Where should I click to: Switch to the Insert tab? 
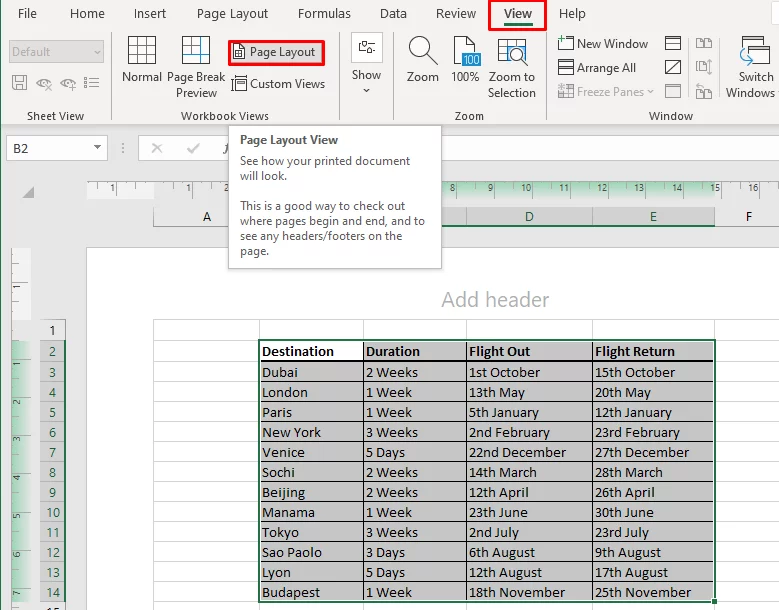(x=150, y=14)
